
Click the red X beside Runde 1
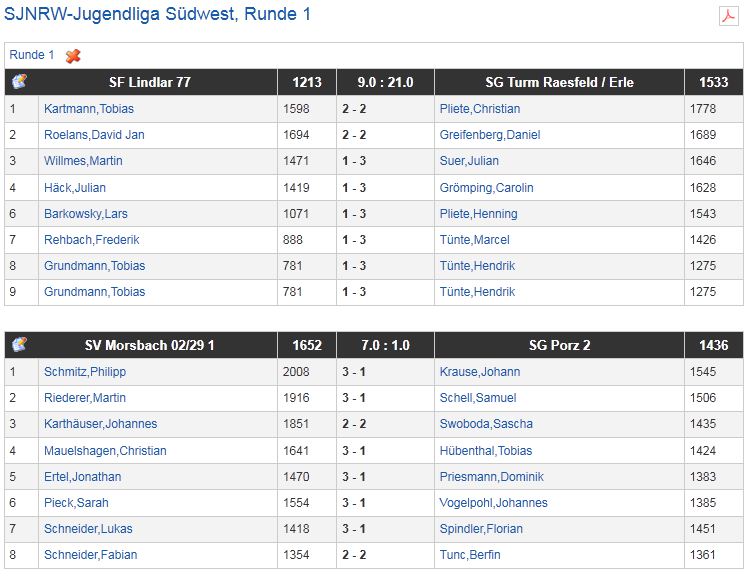73,56
